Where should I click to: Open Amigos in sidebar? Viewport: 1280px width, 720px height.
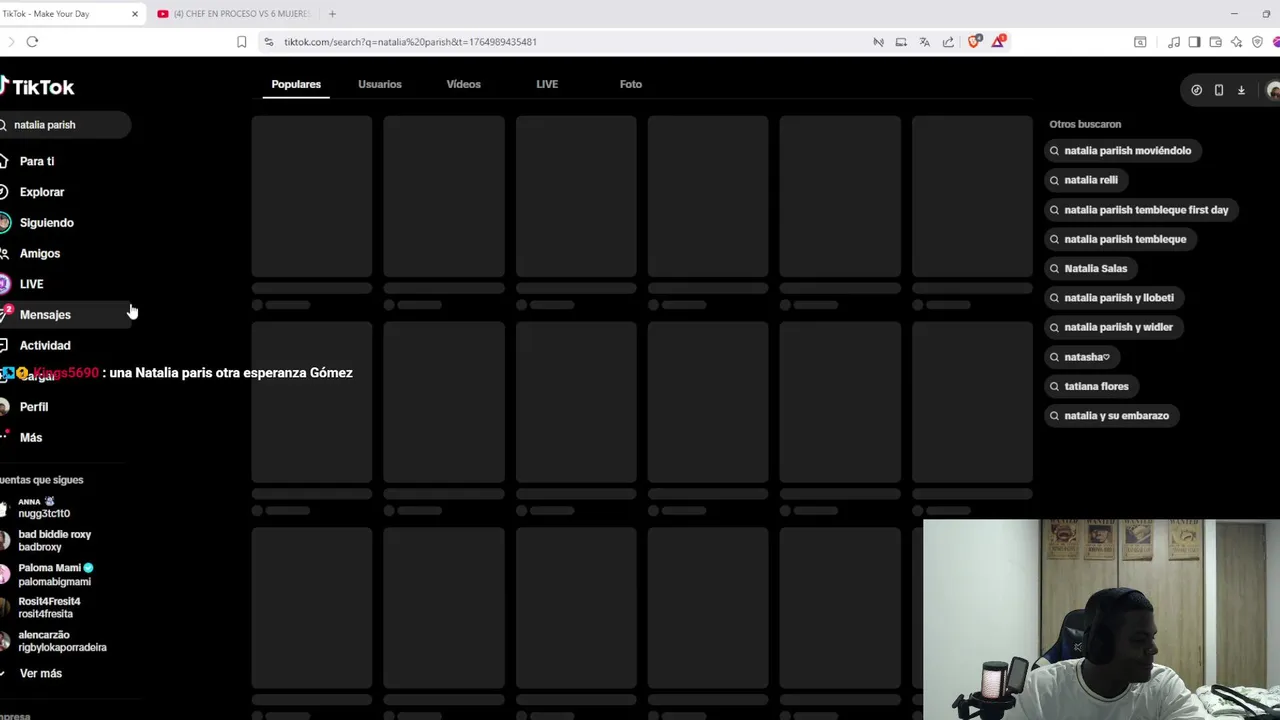[40, 254]
